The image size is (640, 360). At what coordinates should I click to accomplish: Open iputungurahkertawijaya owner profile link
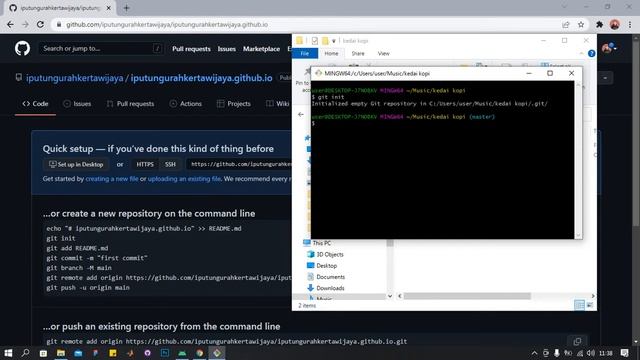(x=75, y=78)
